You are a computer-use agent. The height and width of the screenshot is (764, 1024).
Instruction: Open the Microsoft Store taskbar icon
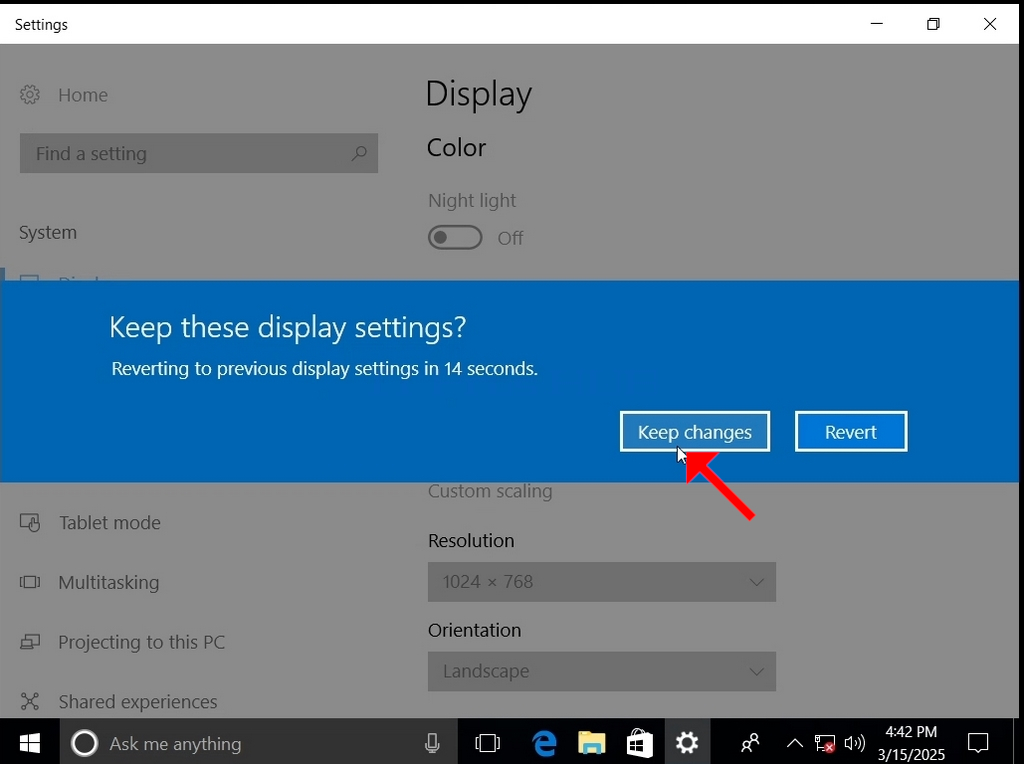(x=639, y=743)
